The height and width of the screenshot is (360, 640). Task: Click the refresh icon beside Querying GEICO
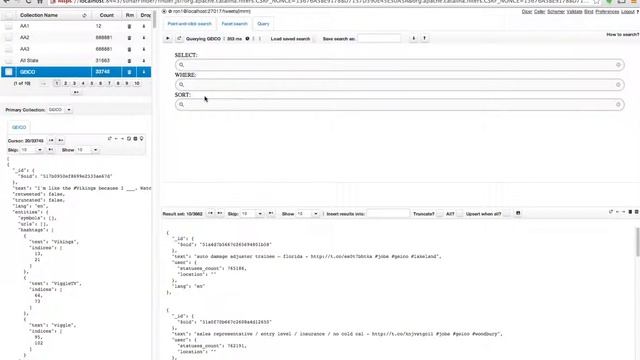(x=179, y=38)
